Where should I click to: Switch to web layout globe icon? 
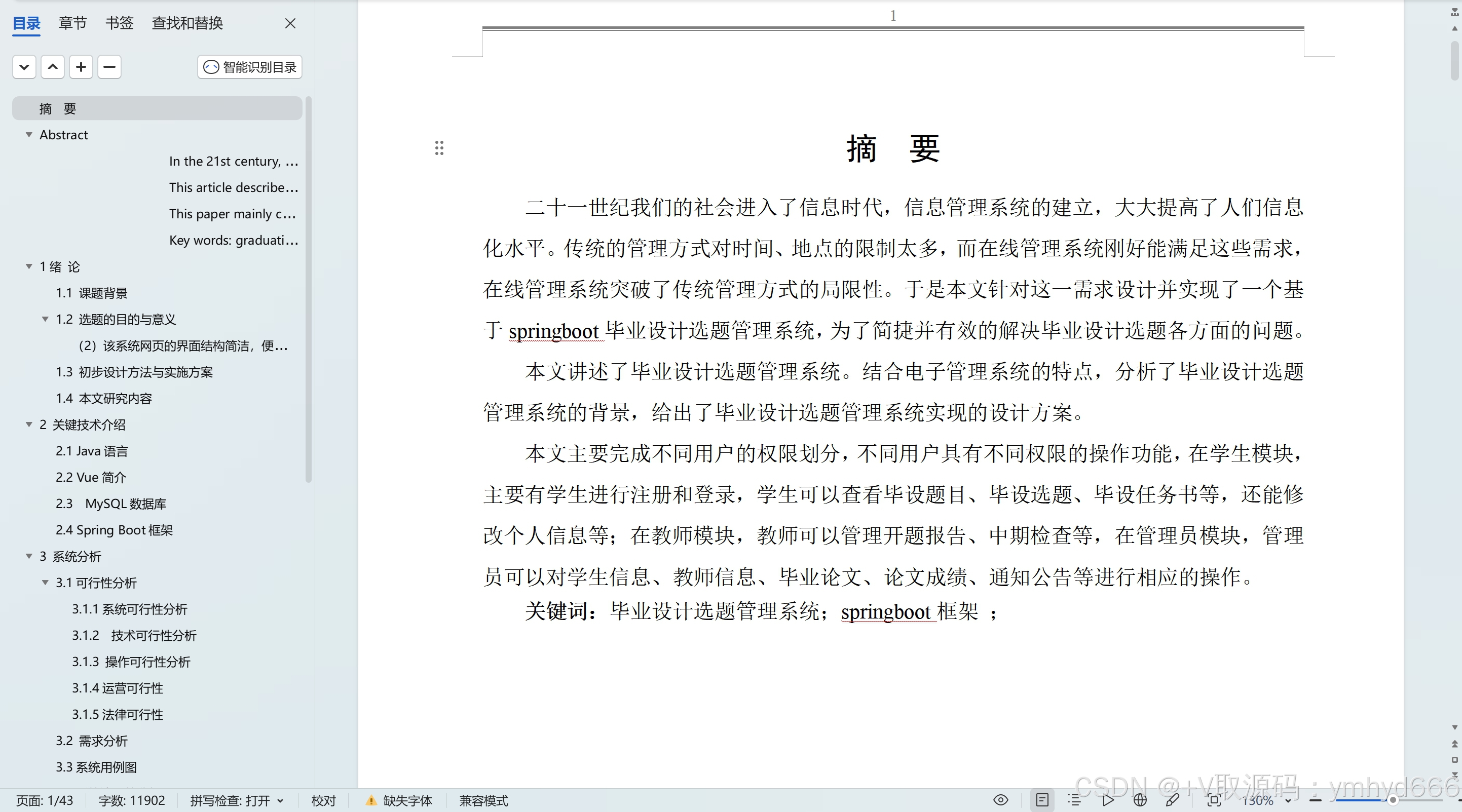pyautogui.click(x=1140, y=800)
